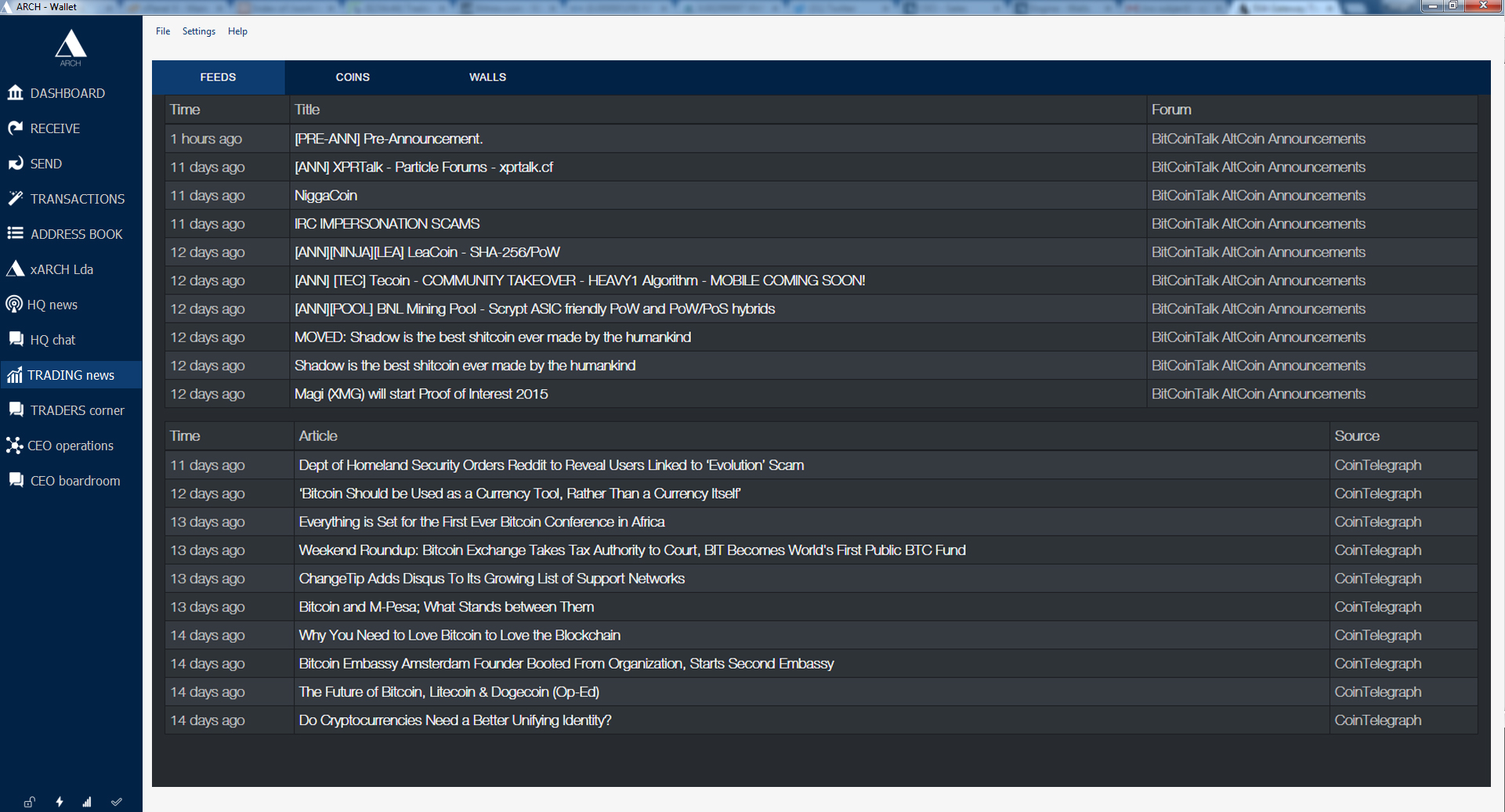
Task: Open '[ANN] XPRTalk - Particle Forums' thread
Action: pos(424,167)
